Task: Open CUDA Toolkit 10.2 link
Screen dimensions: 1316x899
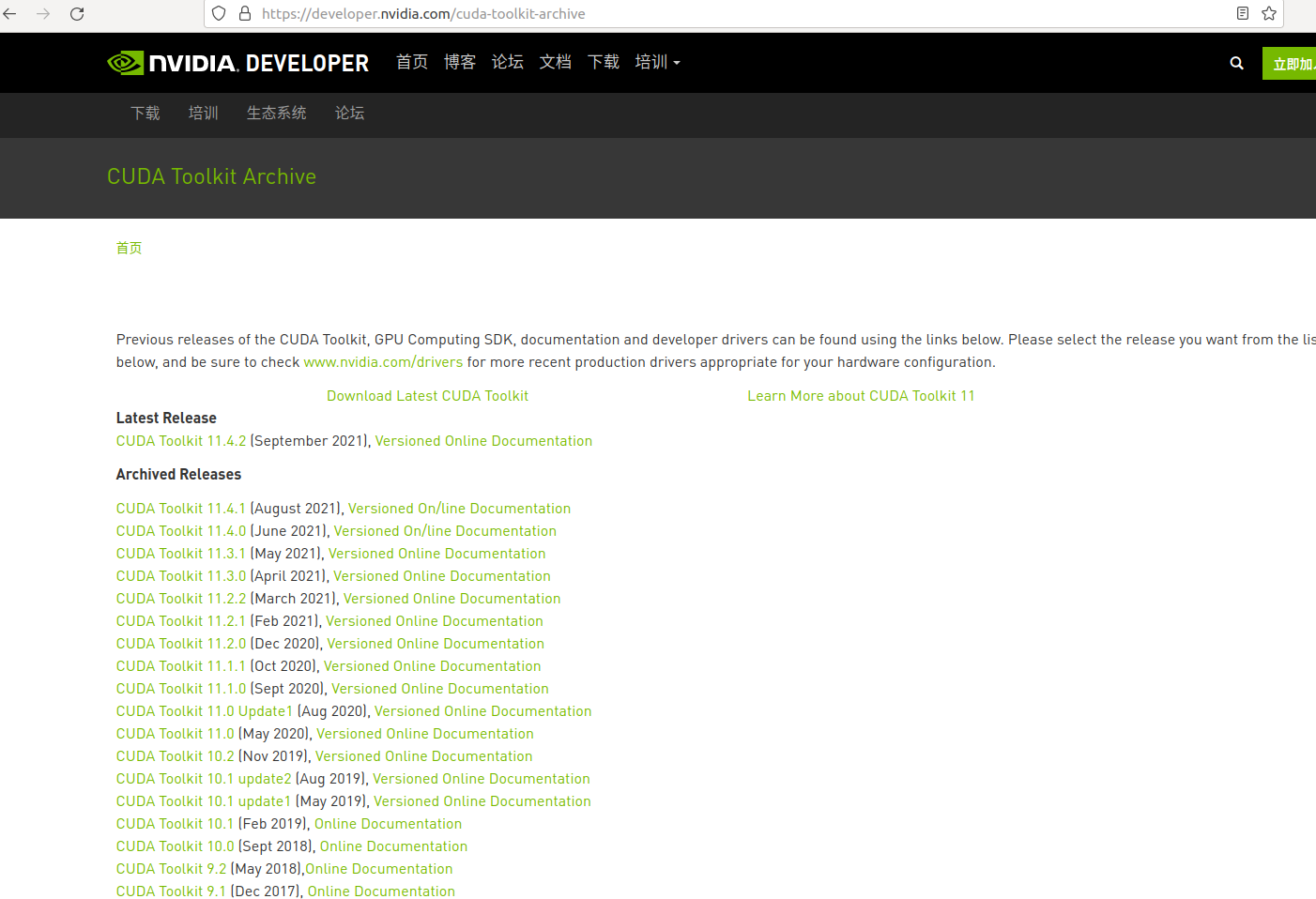Action: pos(176,756)
